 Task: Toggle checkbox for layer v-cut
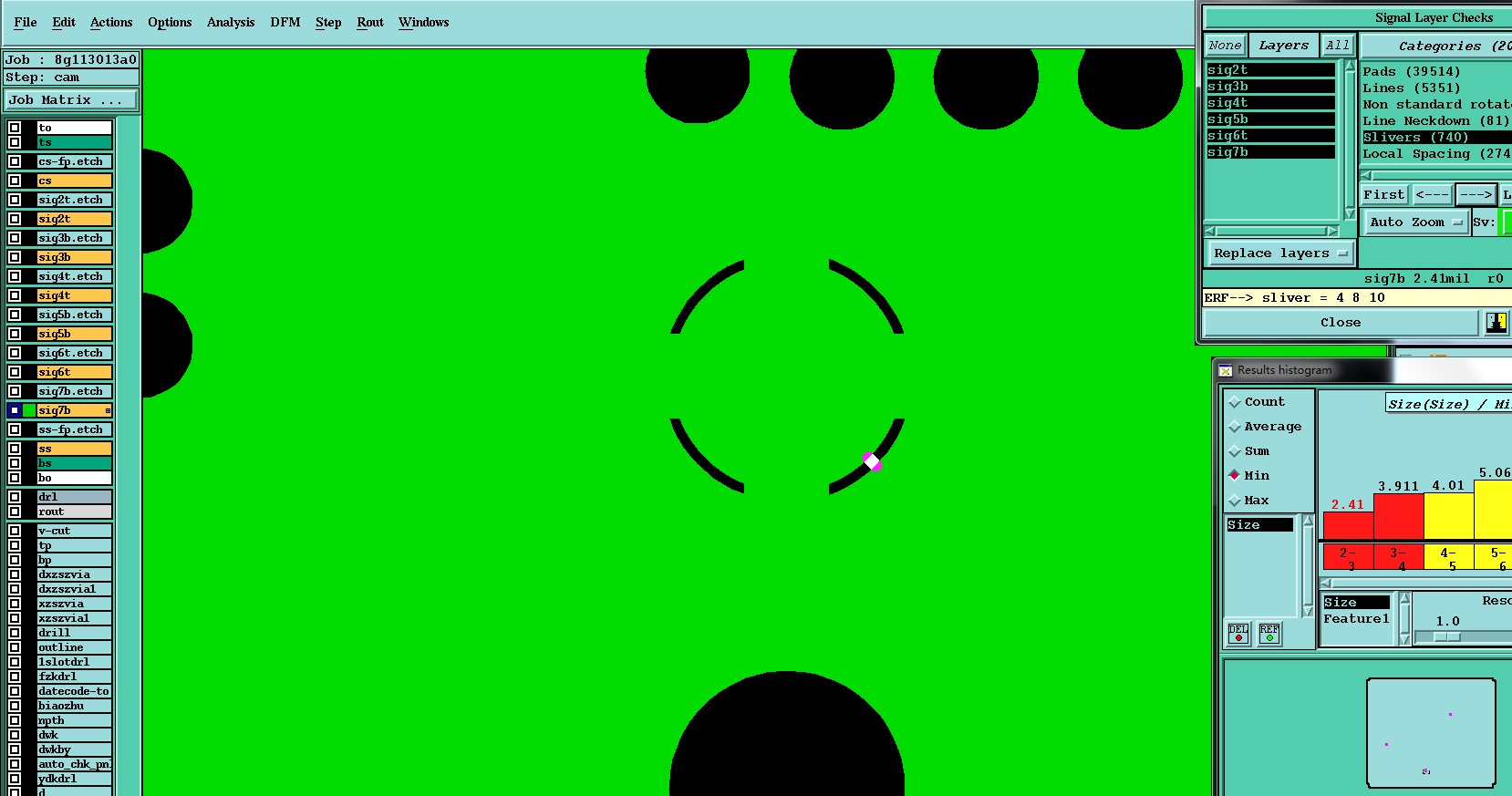point(15,531)
